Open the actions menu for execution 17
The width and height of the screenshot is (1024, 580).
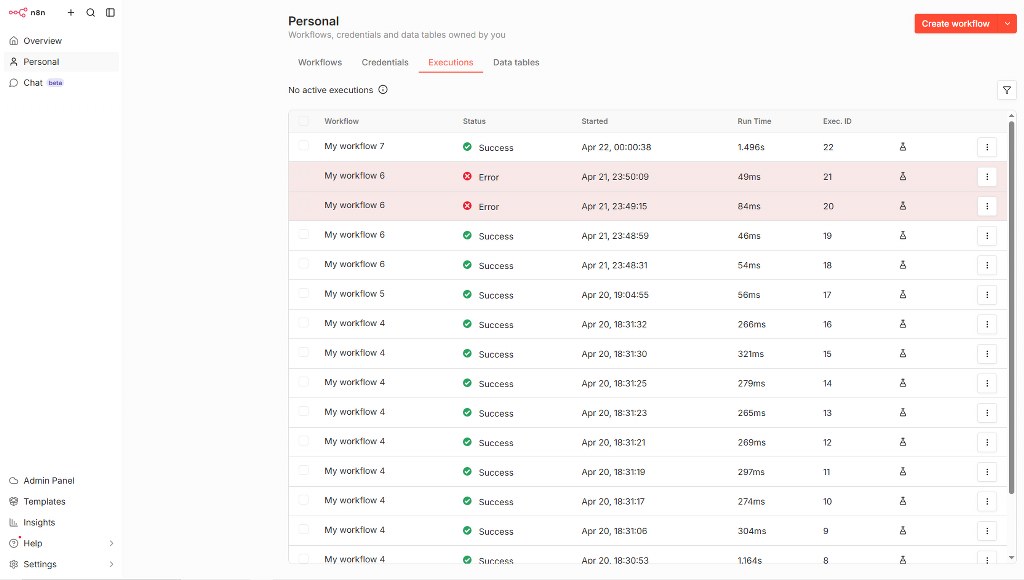click(987, 295)
